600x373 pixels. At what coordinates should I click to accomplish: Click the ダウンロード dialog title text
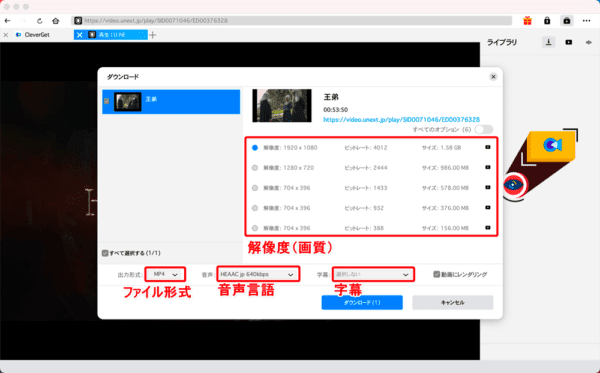coord(123,77)
